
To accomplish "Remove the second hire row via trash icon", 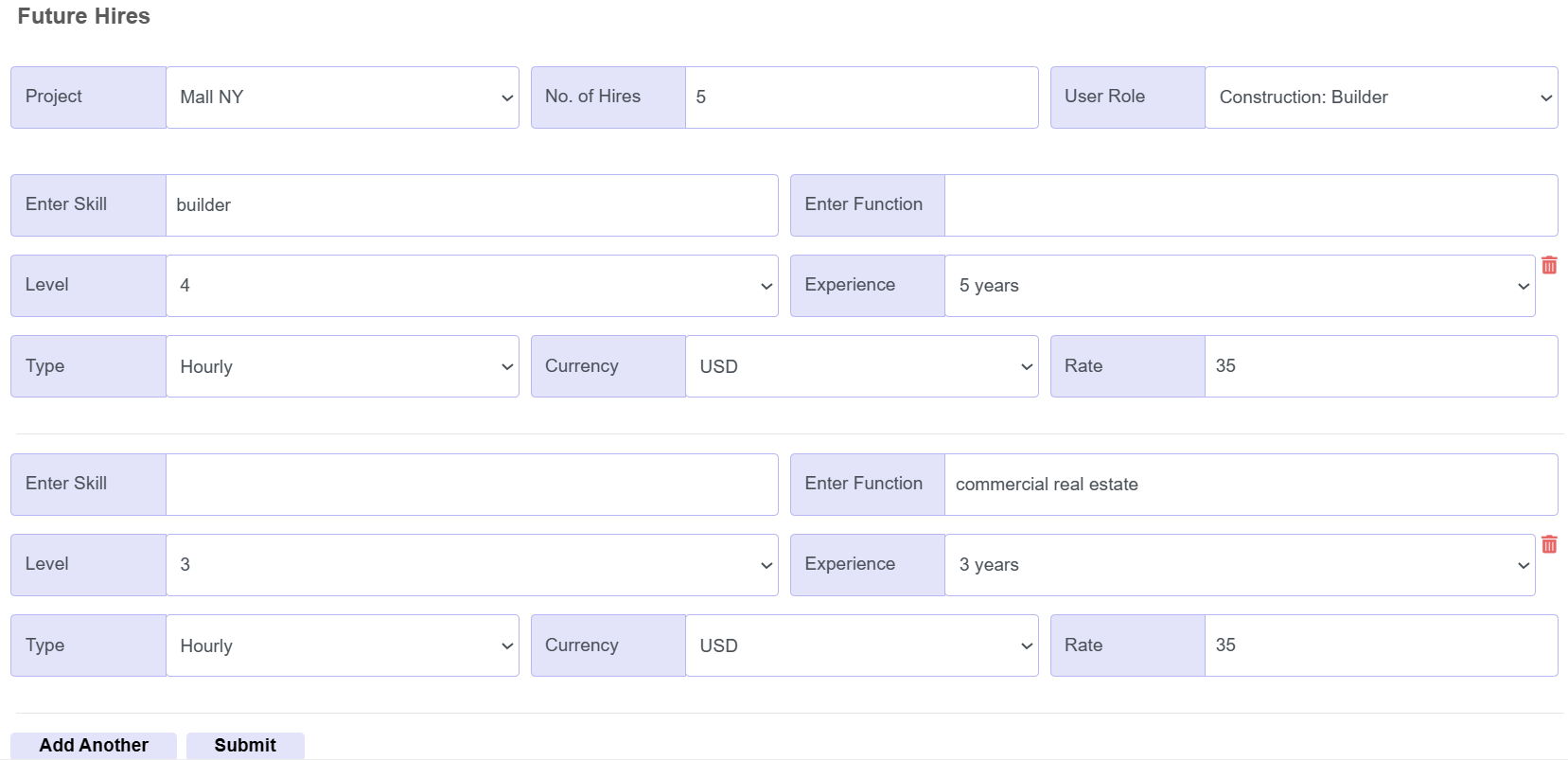I will point(1550,544).
